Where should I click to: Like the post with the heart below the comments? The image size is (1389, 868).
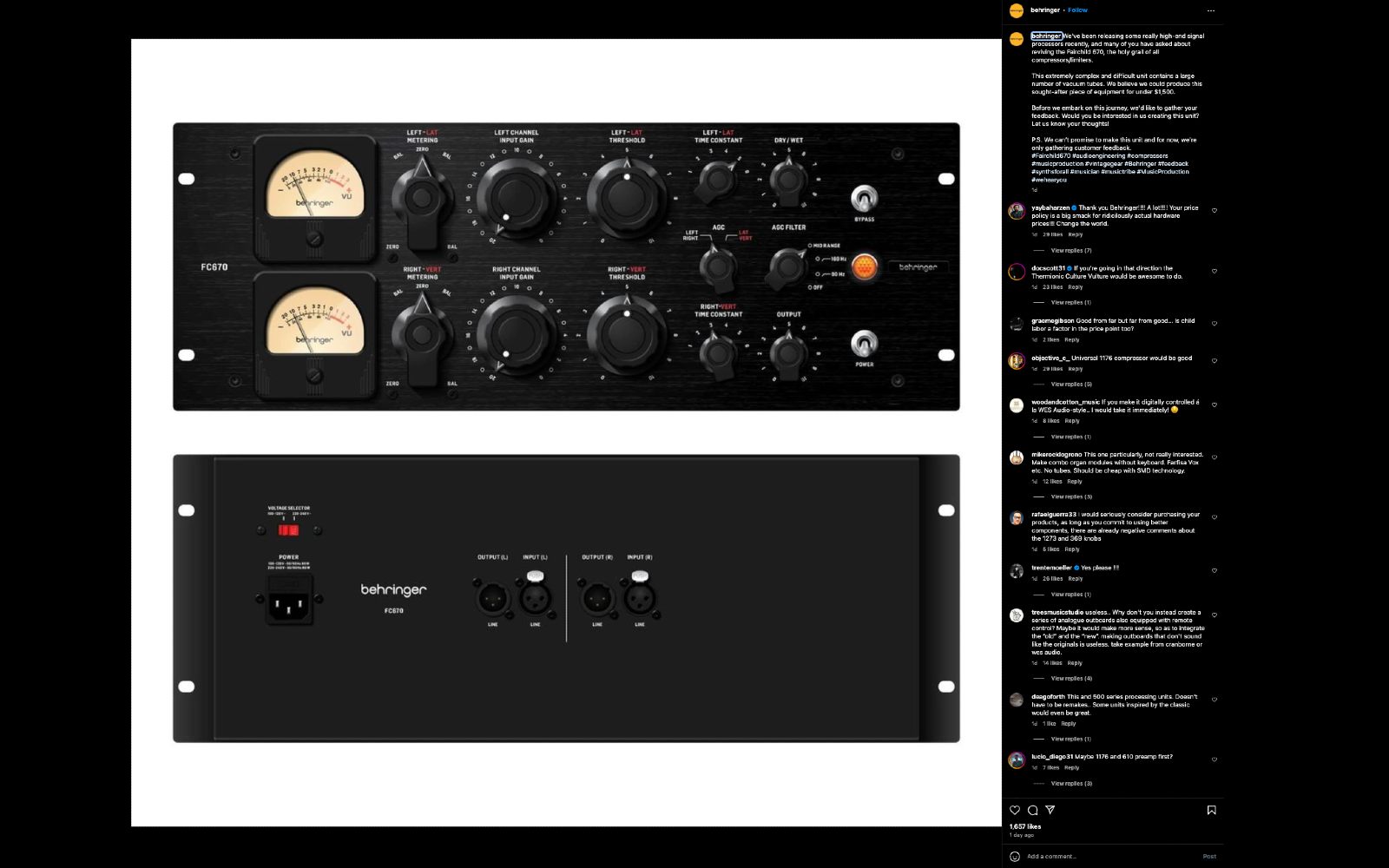(1015, 810)
